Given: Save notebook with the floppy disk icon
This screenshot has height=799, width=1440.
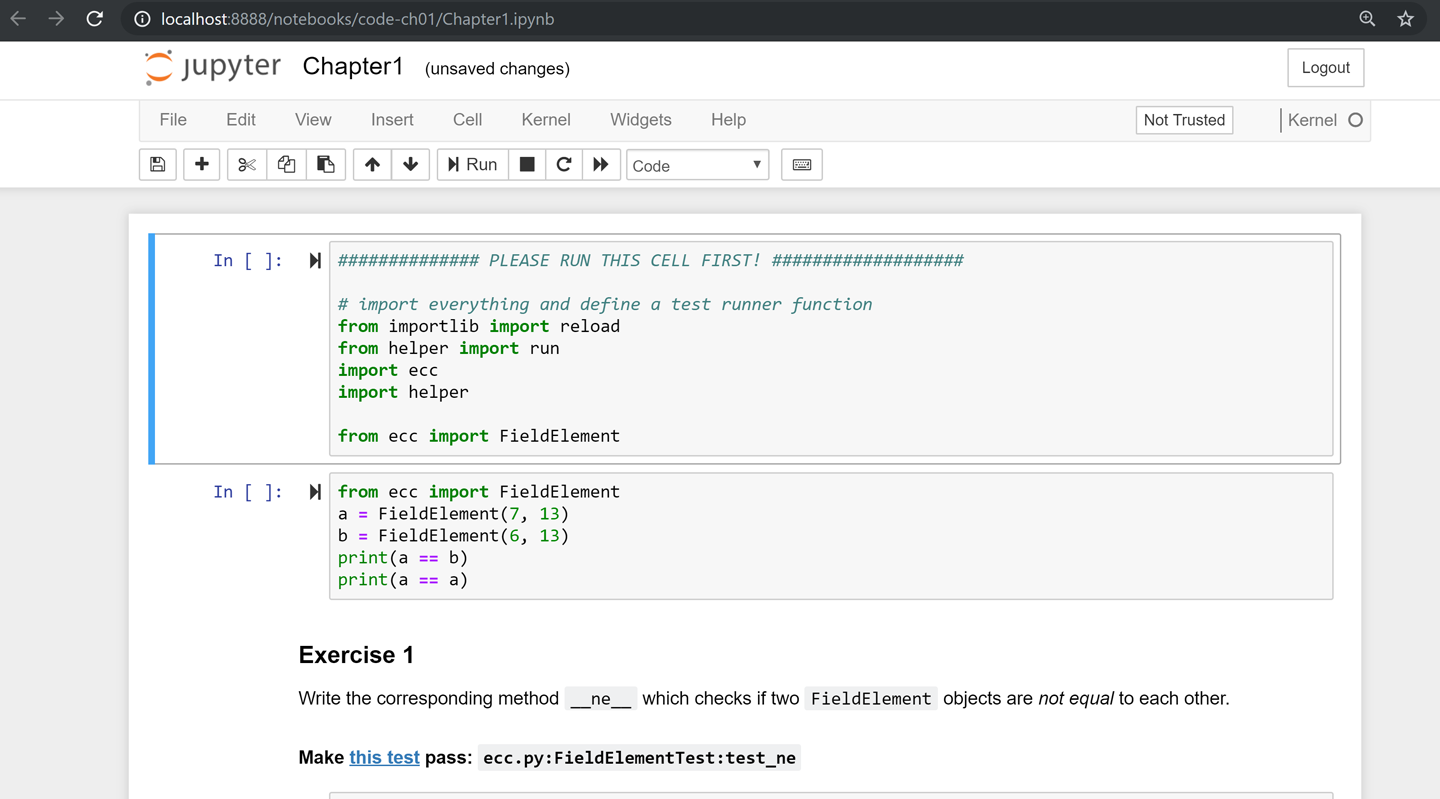Looking at the screenshot, I should pyautogui.click(x=158, y=165).
